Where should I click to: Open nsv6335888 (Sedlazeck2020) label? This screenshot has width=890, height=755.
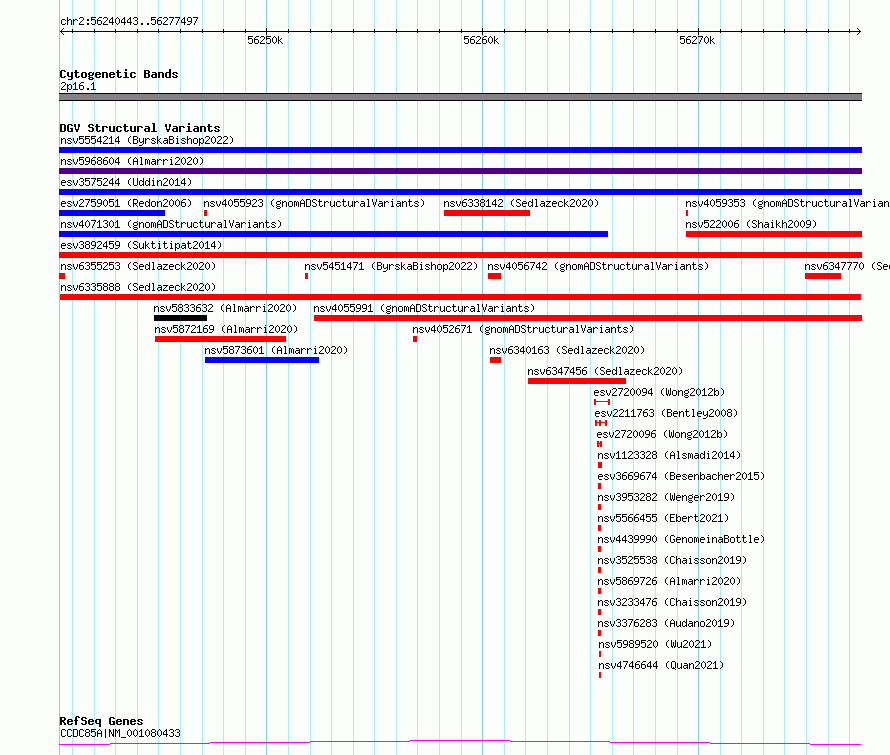138,287
